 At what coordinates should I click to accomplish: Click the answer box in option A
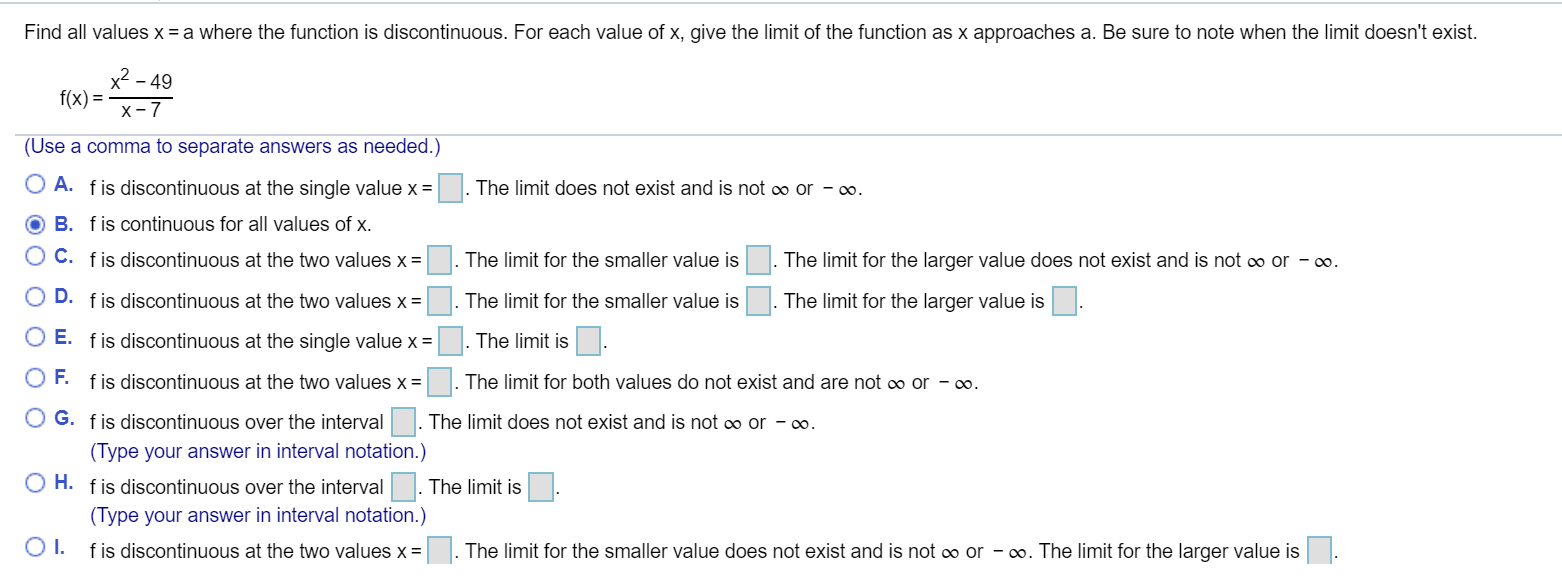pyautogui.click(x=449, y=187)
